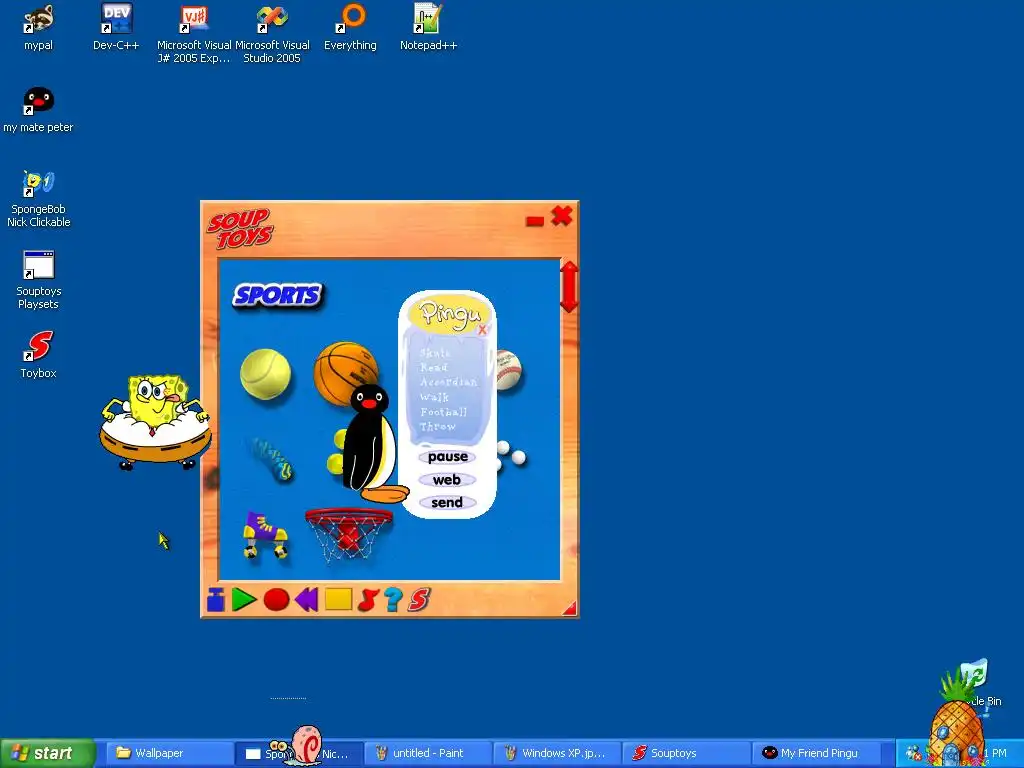Image resolution: width=1024 pixels, height=768 pixels.
Task: Click the red S logo in bottom toolbar
Action: click(419, 600)
